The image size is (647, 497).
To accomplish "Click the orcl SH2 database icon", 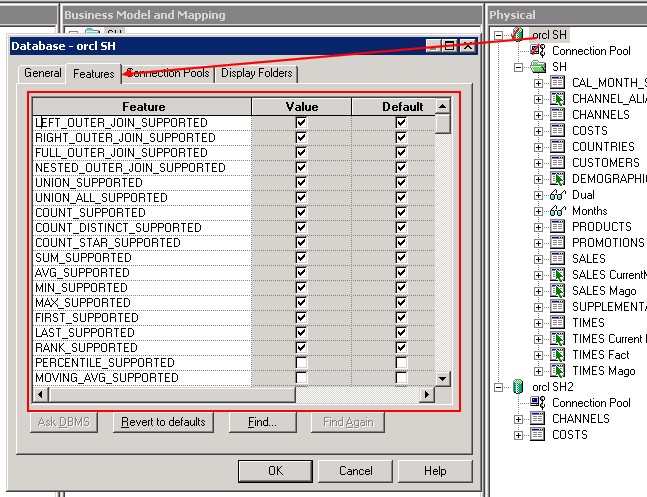I will (x=517, y=387).
